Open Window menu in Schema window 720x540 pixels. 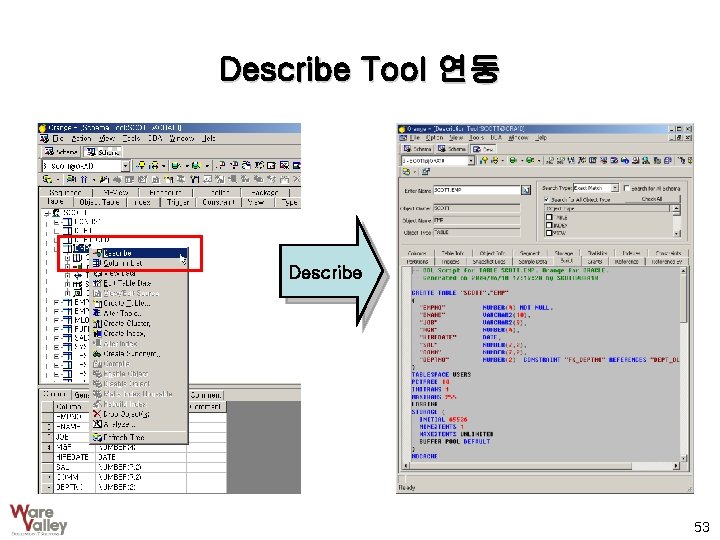[182, 138]
